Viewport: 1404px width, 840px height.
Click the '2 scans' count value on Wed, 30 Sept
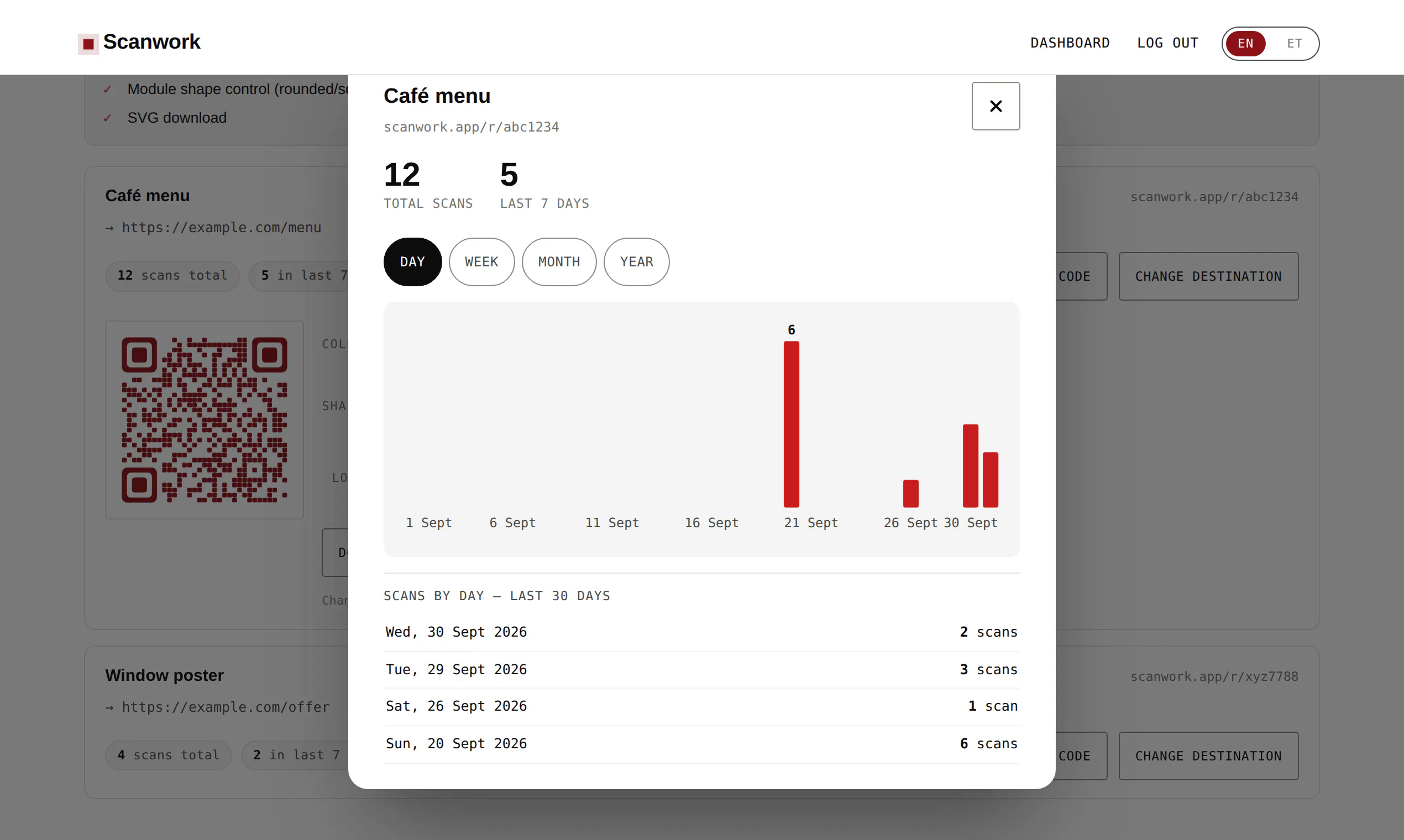(x=988, y=632)
